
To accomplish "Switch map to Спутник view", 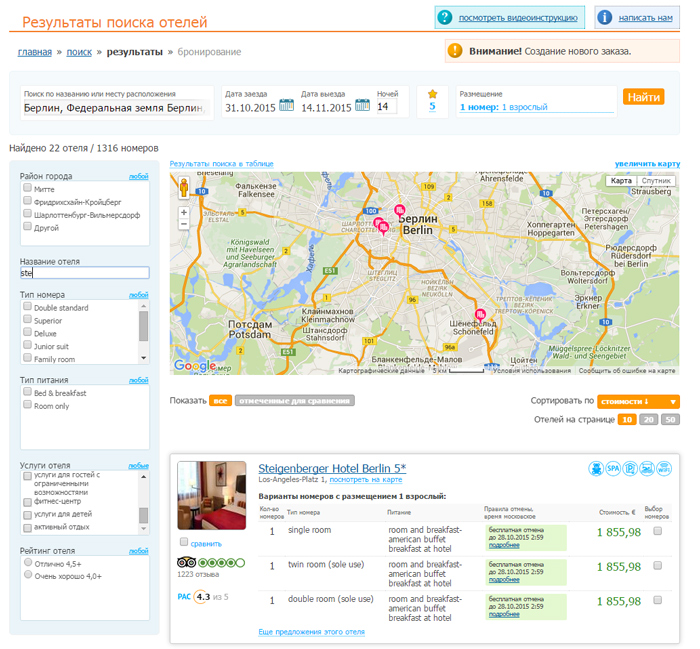I will tap(656, 181).
